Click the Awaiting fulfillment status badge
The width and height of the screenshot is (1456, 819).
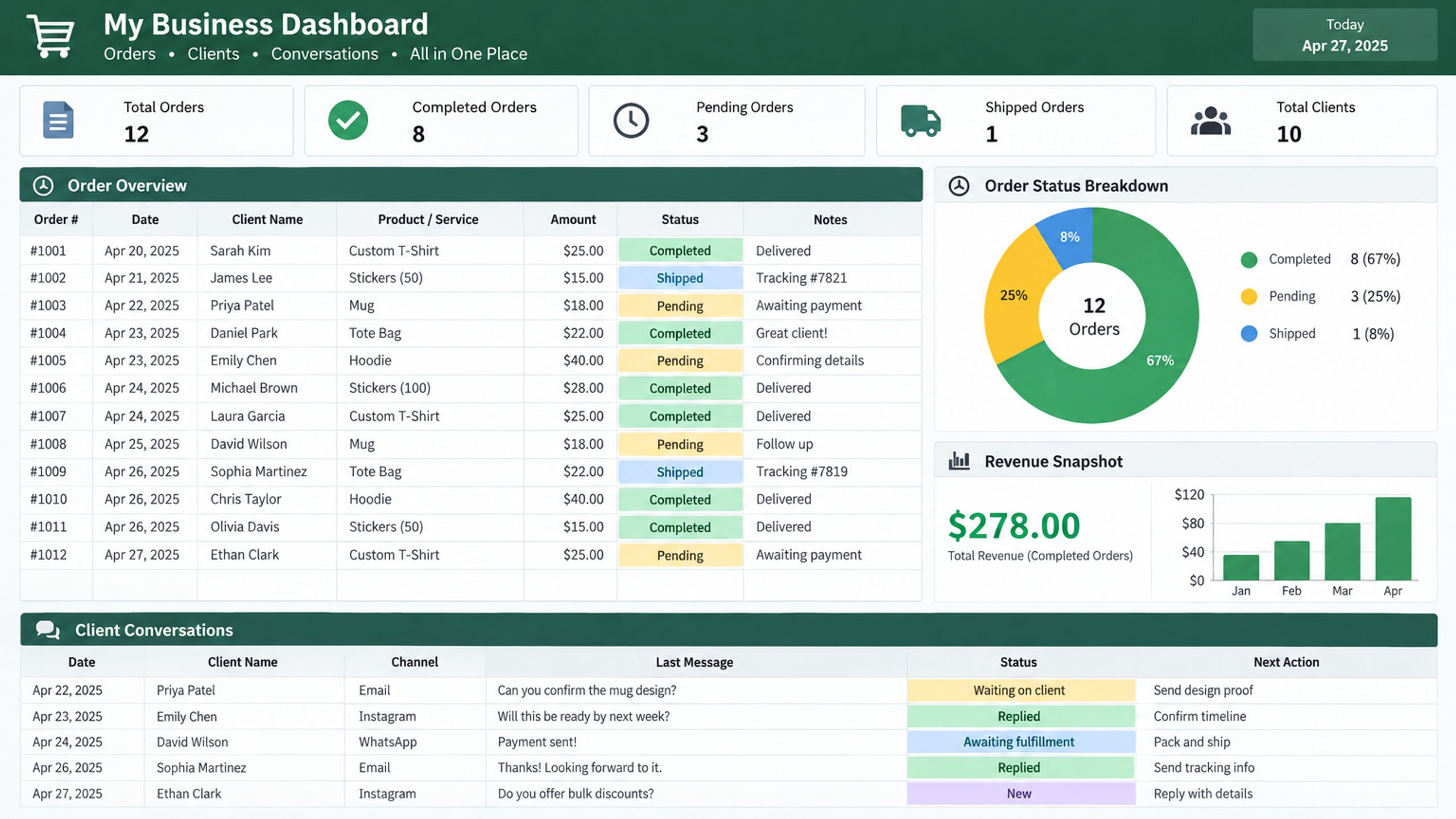[1021, 742]
